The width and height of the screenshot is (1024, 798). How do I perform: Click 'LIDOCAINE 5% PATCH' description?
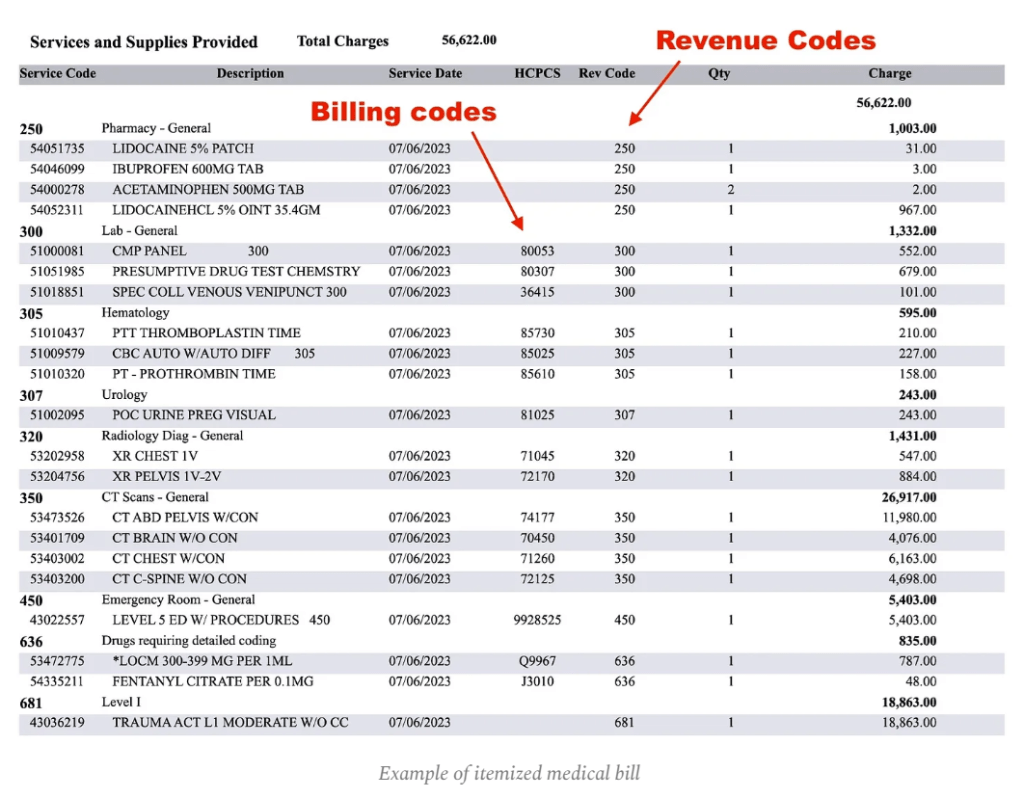[183, 149]
